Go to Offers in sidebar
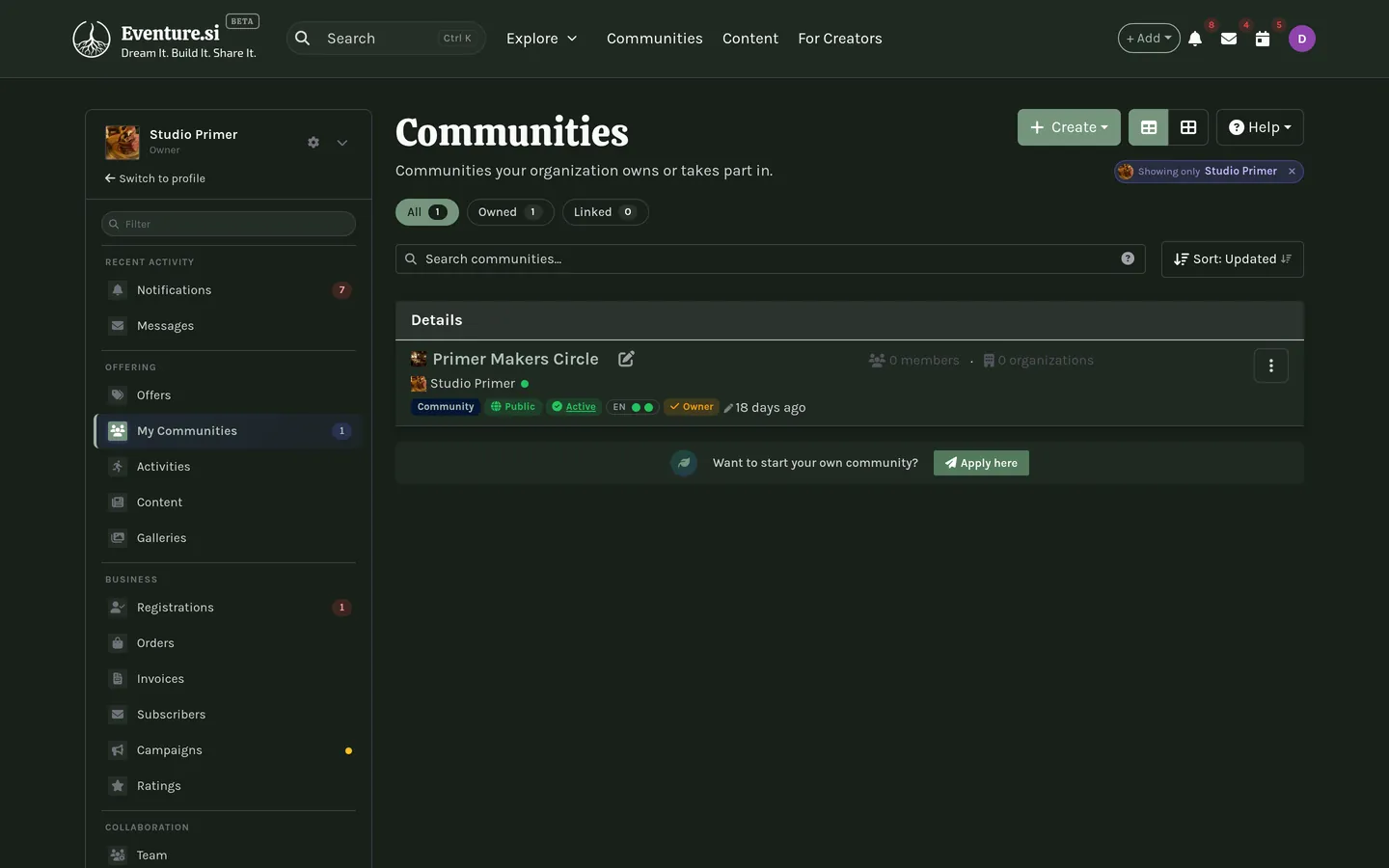Viewport: 1389px width, 868px height. (x=229, y=395)
